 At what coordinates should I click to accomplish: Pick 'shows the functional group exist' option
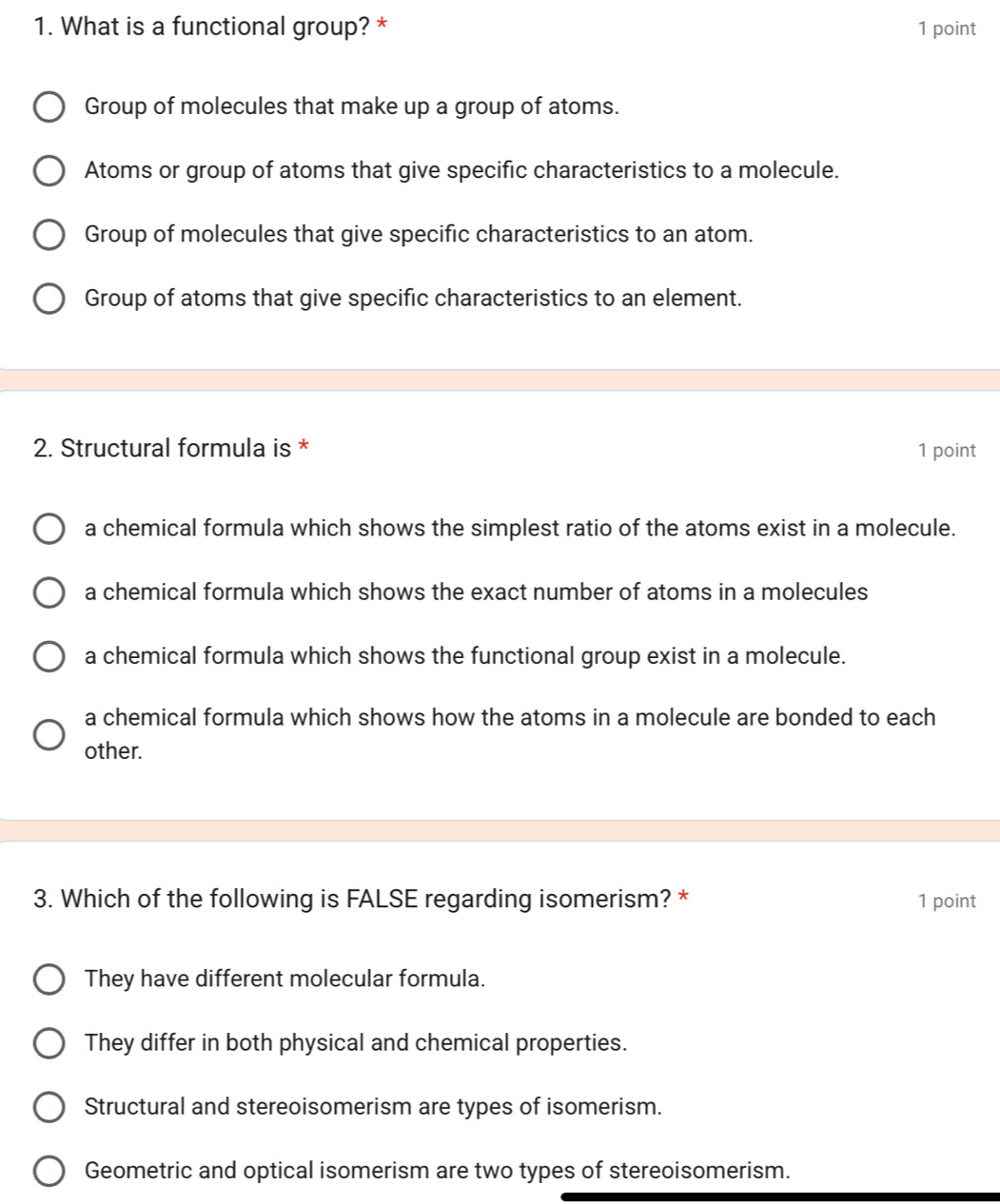(x=49, y=656)
